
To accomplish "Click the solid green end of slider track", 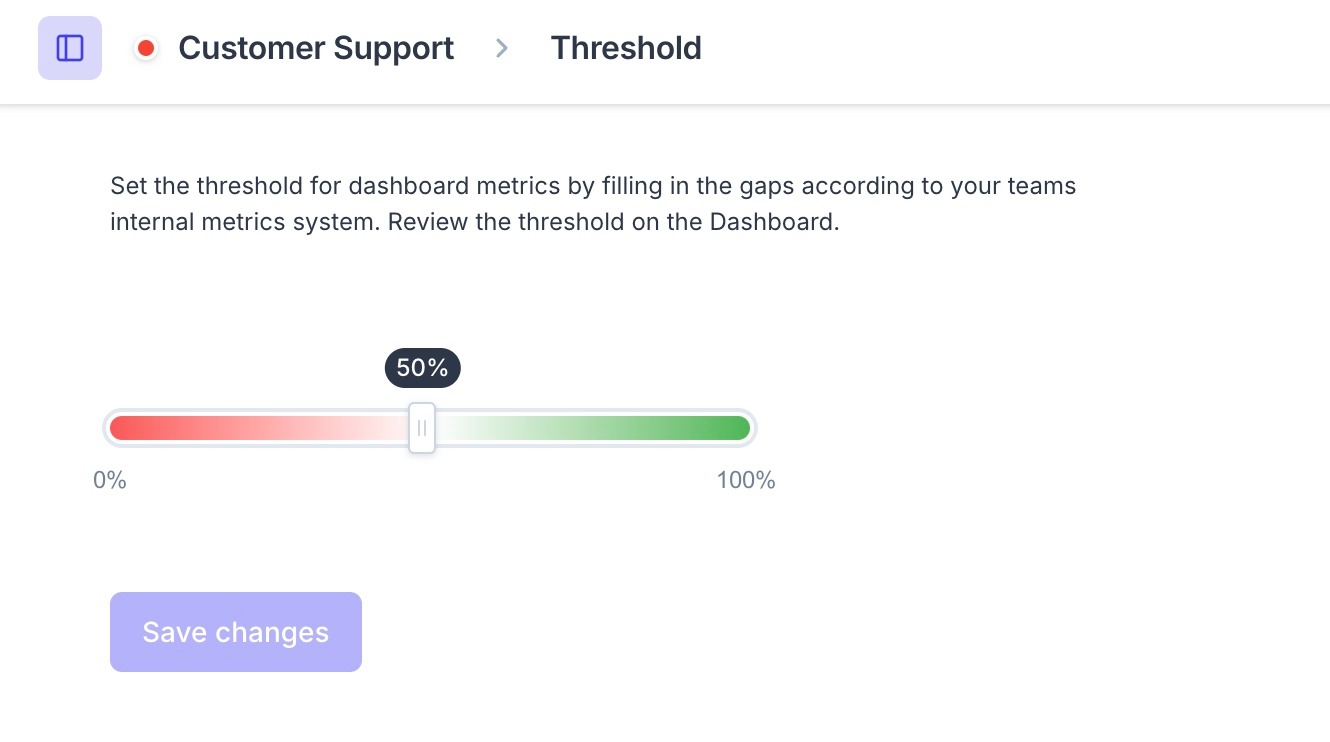I will click(x=735, y=428).
